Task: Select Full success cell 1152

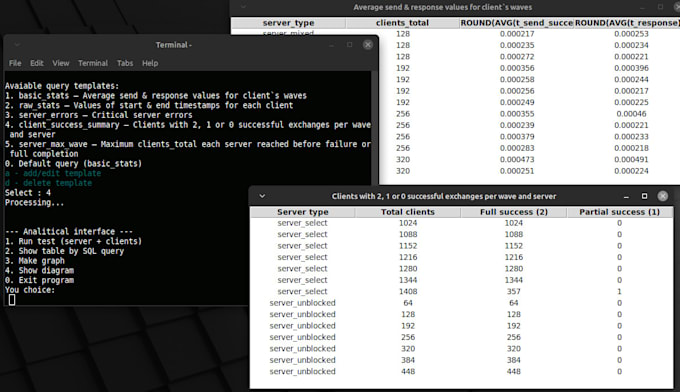Action: pyautogui.click(x=513, y=246)
